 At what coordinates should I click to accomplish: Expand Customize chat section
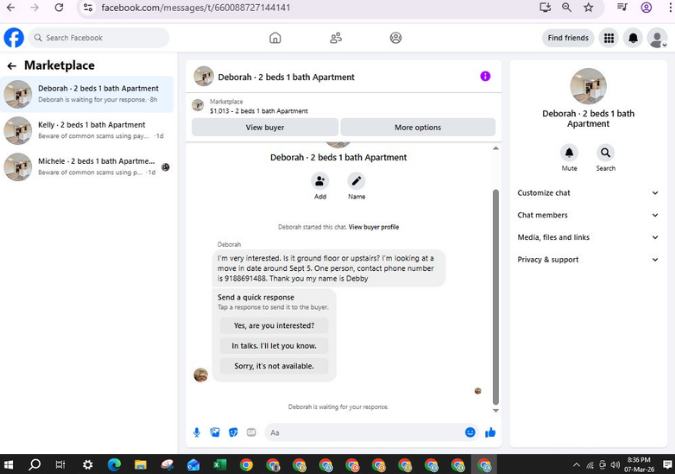(x=588, y=193)
